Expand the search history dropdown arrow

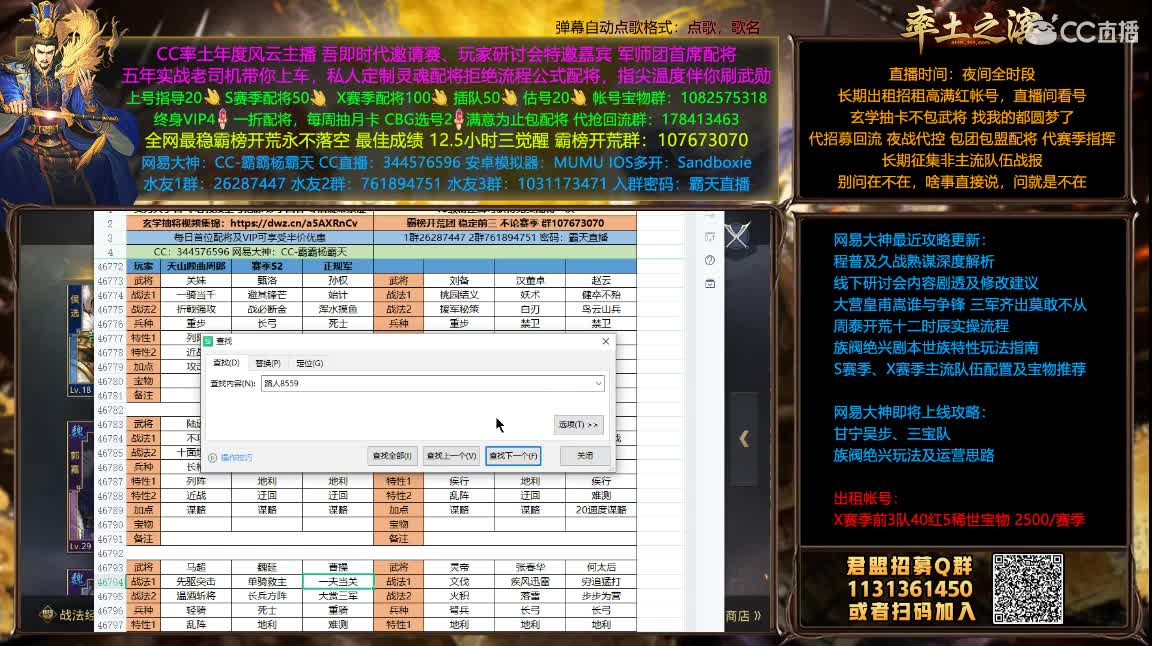click(598, 383)
